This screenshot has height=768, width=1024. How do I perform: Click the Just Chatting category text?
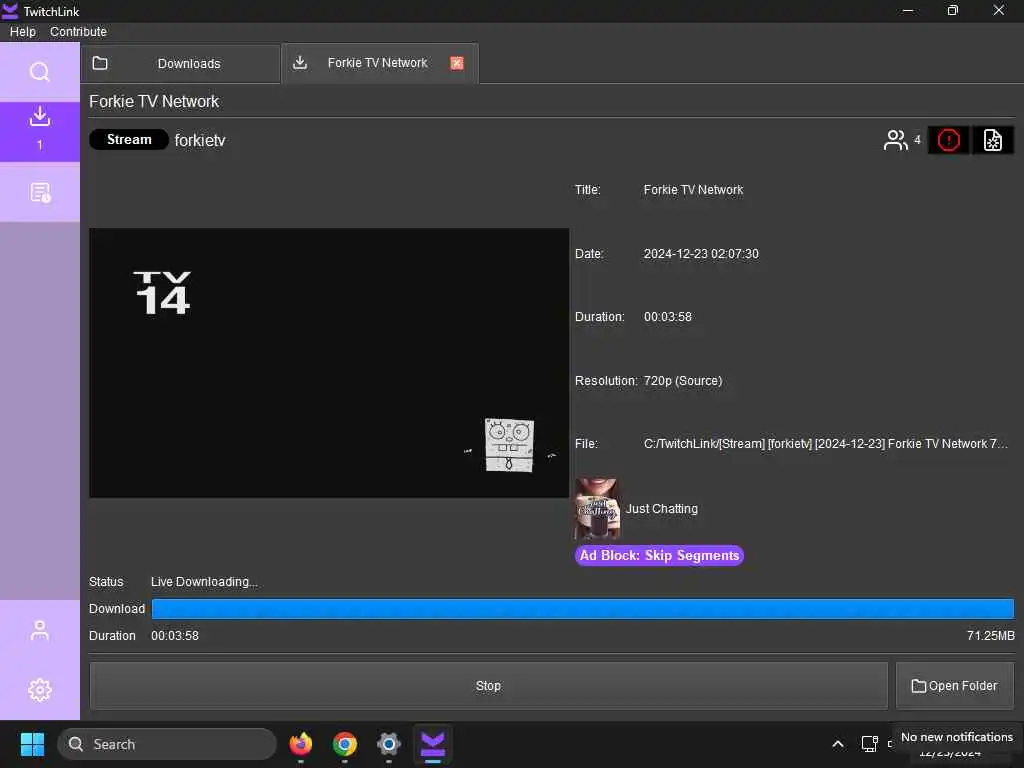(662, 509)
